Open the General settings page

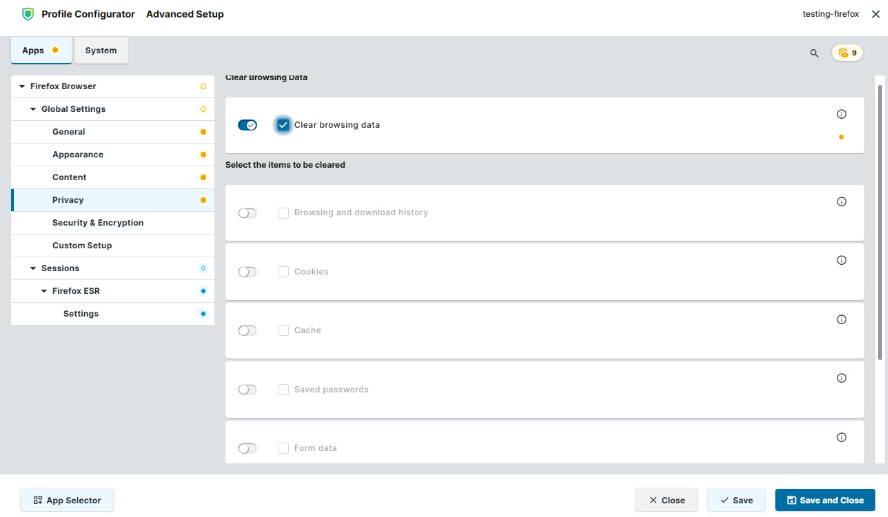(x=113, y=132)
